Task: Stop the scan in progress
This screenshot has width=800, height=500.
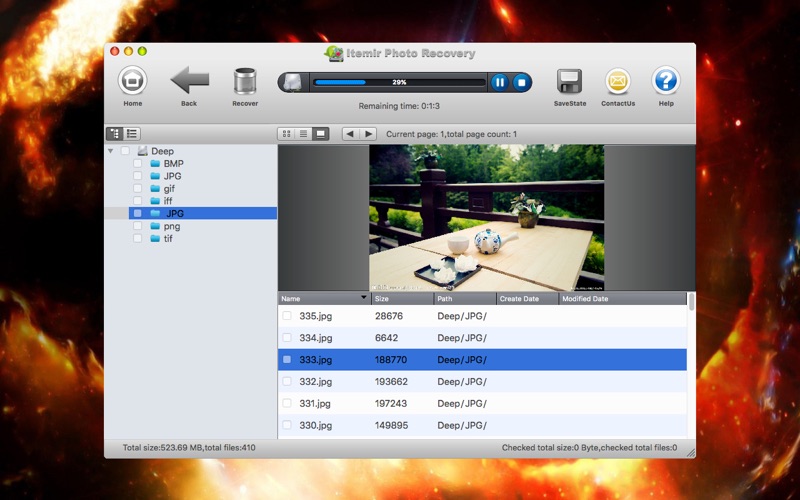Action: pyautogui.click(x=521, y=82)
